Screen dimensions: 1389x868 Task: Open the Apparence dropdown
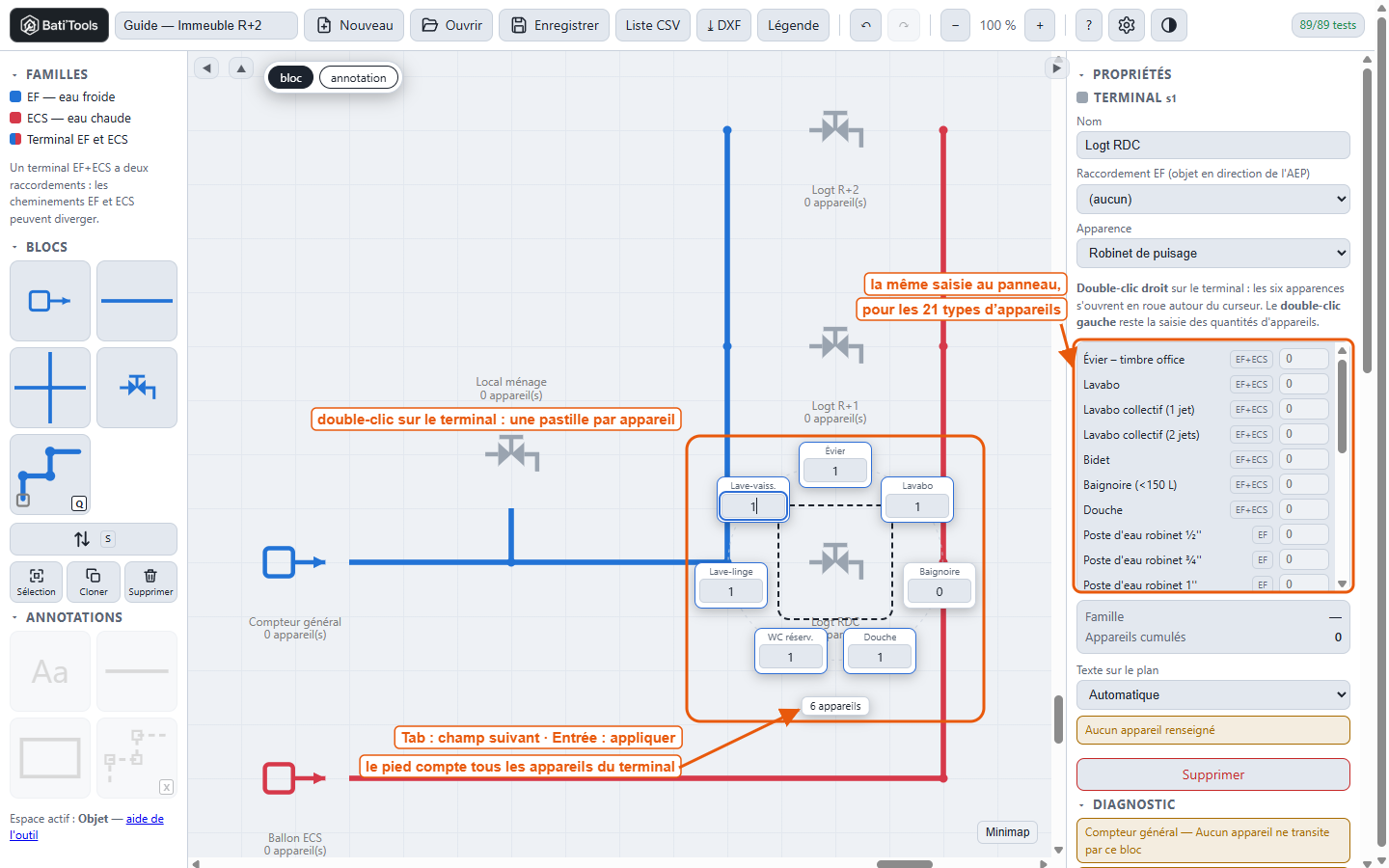click(x=1212, y=254)
